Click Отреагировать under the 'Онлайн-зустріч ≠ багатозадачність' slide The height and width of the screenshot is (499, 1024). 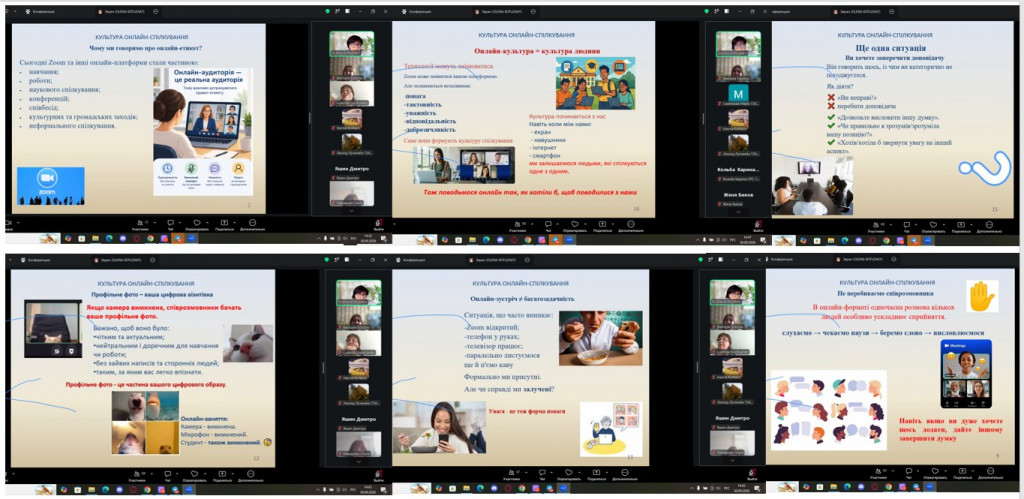coord(569,475)
